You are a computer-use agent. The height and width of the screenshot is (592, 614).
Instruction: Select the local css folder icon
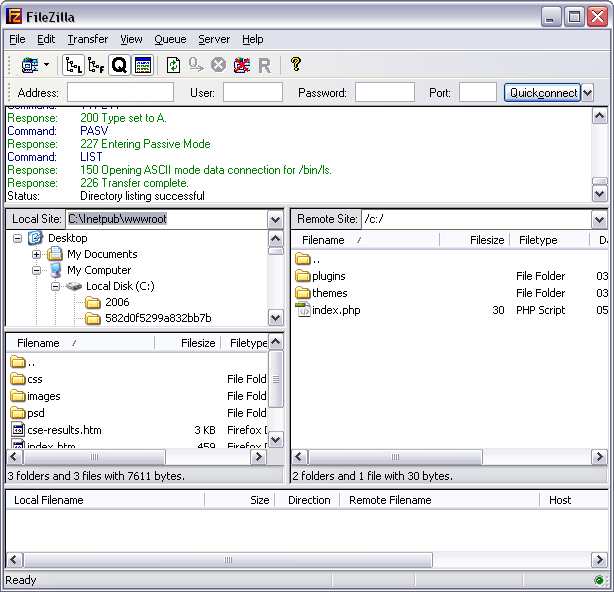18,379
